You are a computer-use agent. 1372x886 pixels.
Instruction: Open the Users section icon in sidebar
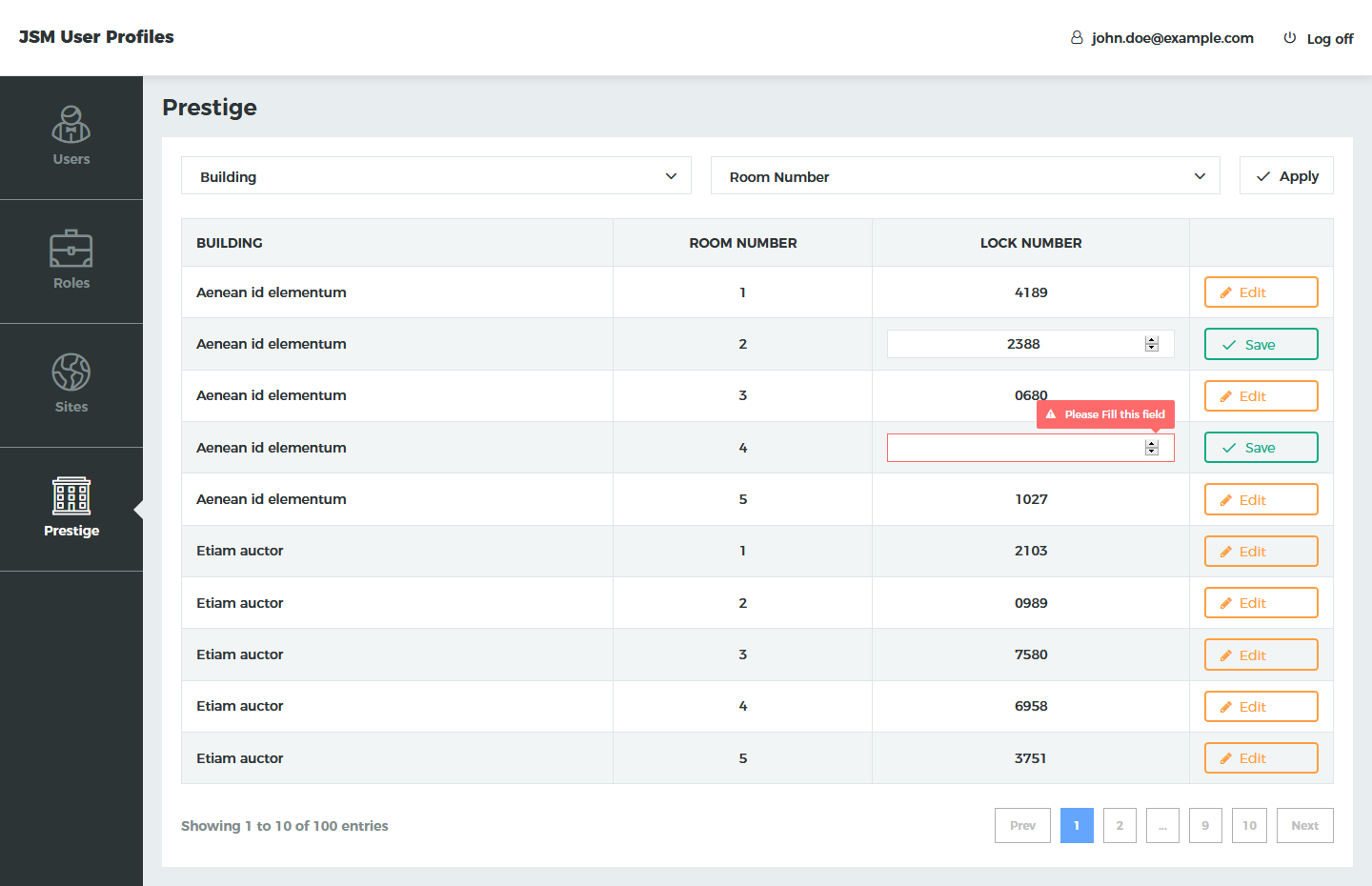(71, 125)
